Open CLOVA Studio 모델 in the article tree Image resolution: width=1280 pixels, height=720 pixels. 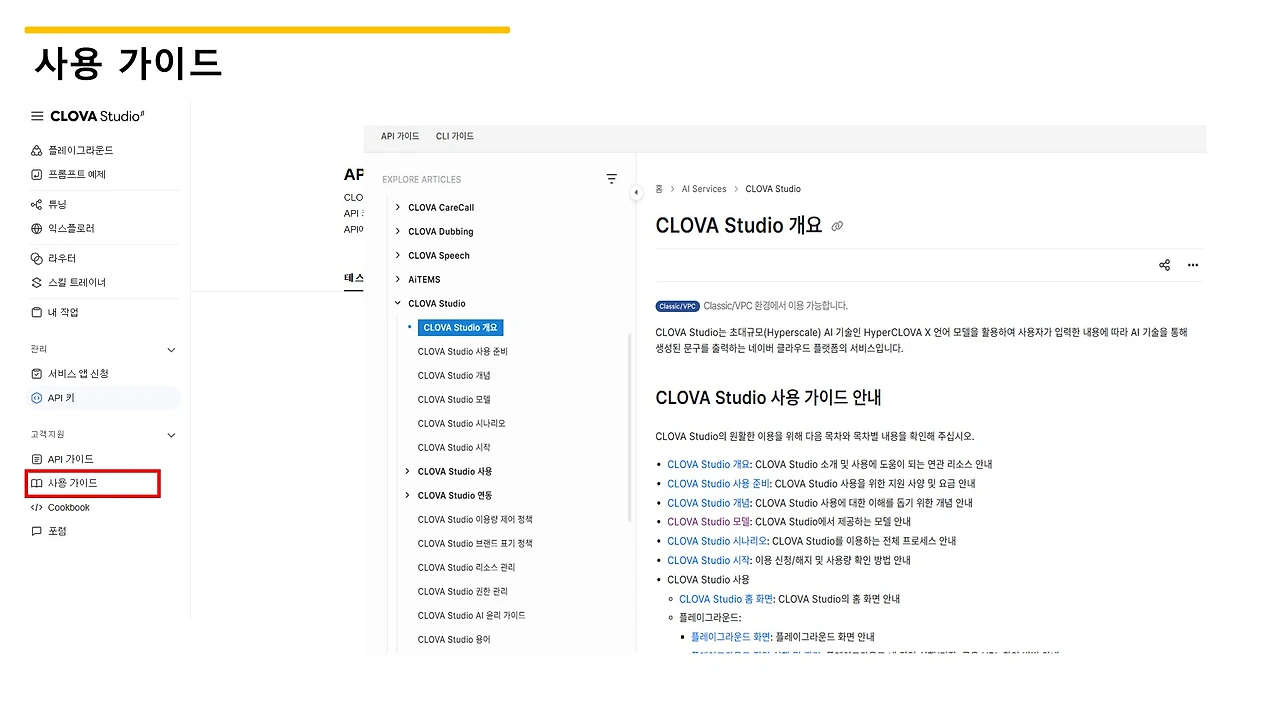click(x=454, y=399)
